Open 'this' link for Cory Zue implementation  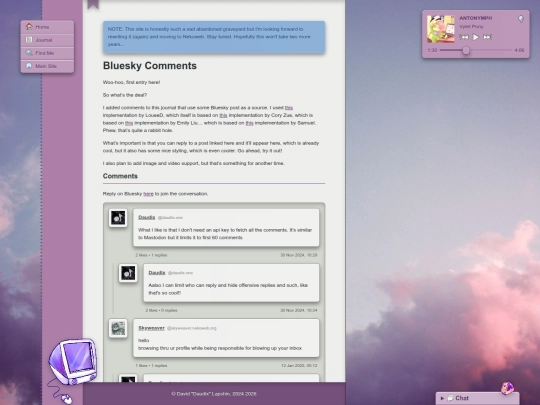(x=224, y=115)
